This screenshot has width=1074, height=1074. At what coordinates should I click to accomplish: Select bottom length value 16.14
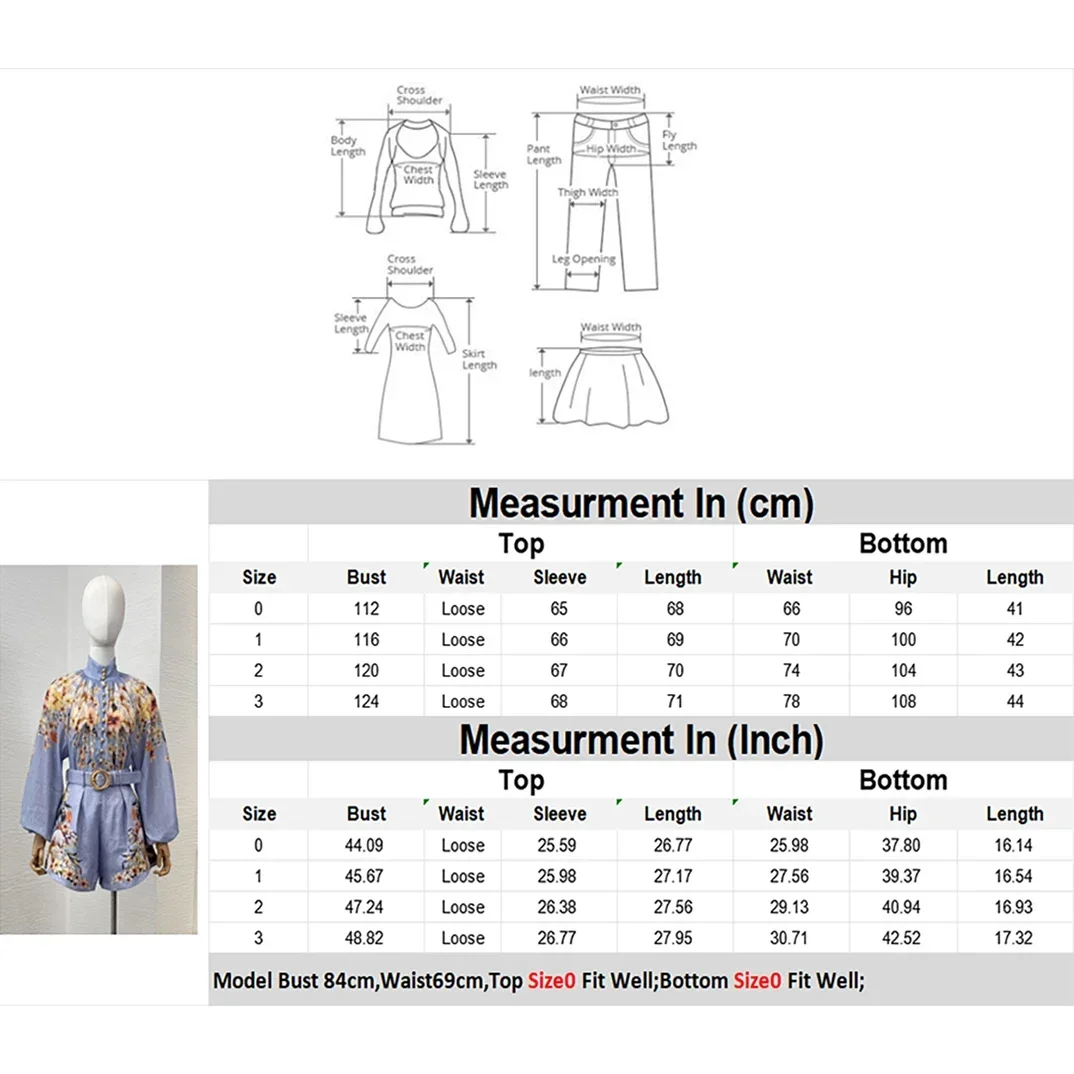[x=1013, y=845]
